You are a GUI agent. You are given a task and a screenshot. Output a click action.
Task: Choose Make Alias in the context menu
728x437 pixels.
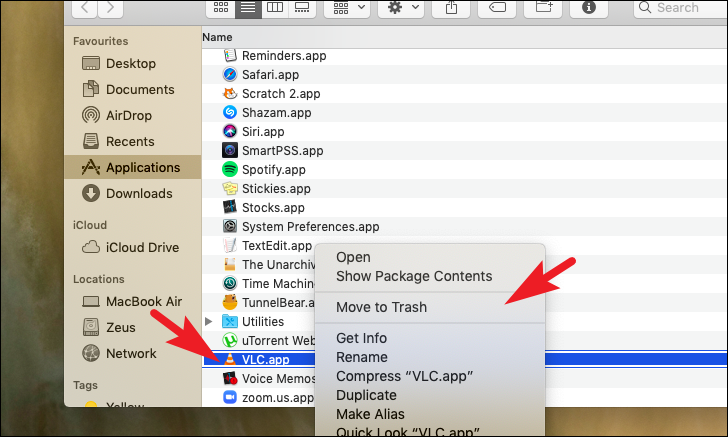pyautogui.click(x=430, y=414)
